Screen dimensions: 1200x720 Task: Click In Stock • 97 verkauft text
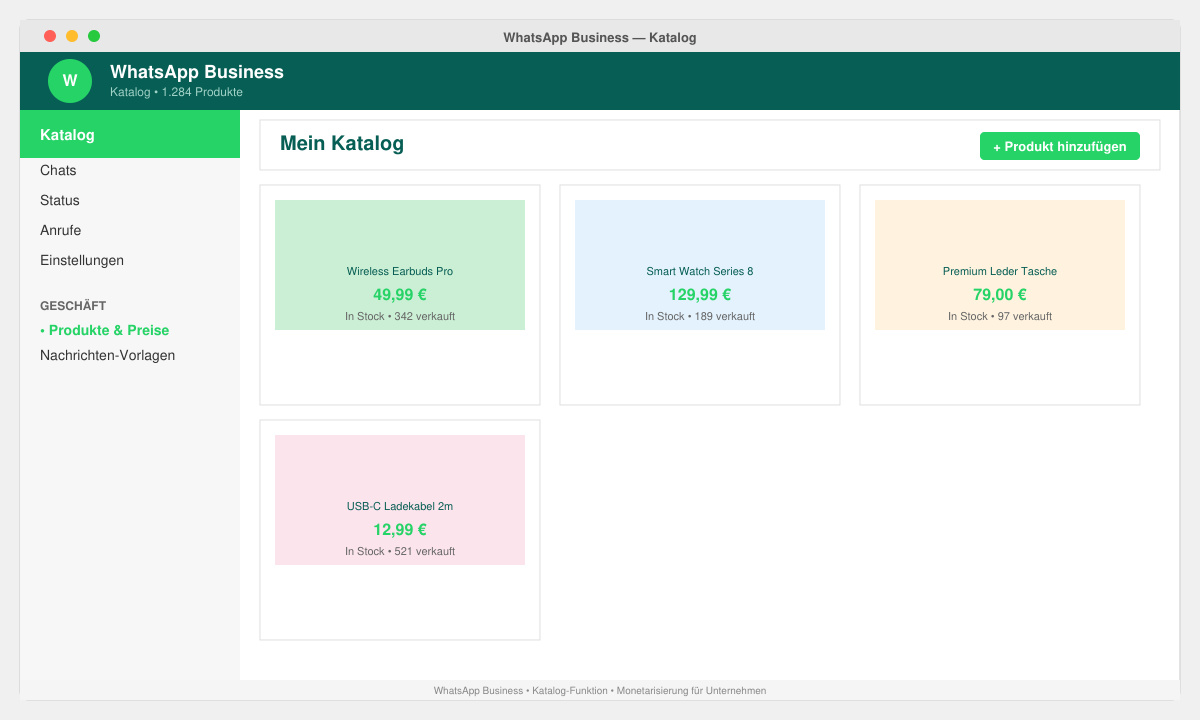click(1000, 316)
